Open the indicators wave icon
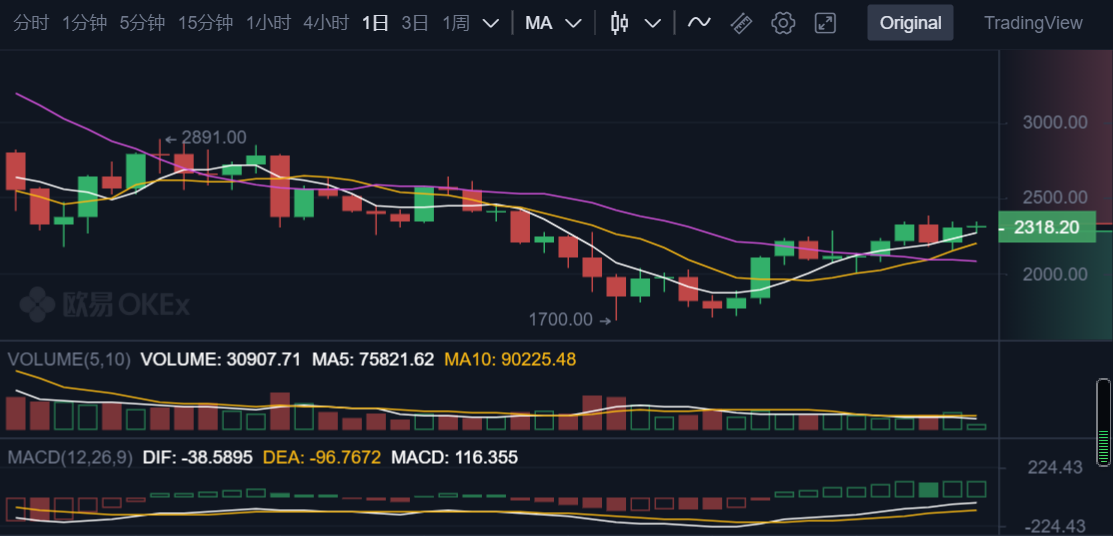 [x=698, y=23]
